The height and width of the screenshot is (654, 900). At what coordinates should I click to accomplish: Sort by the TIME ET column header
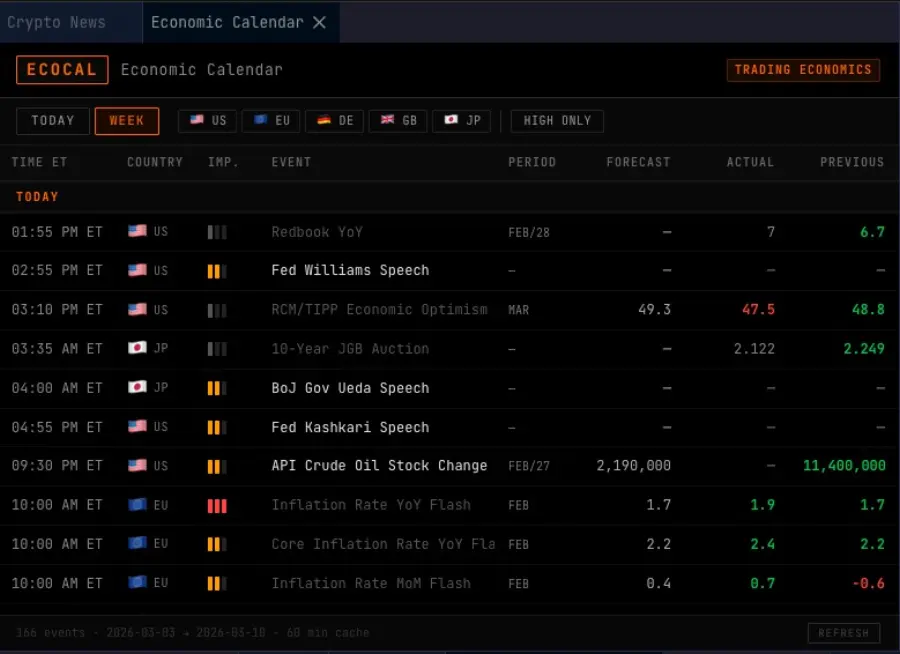(40, 162)
